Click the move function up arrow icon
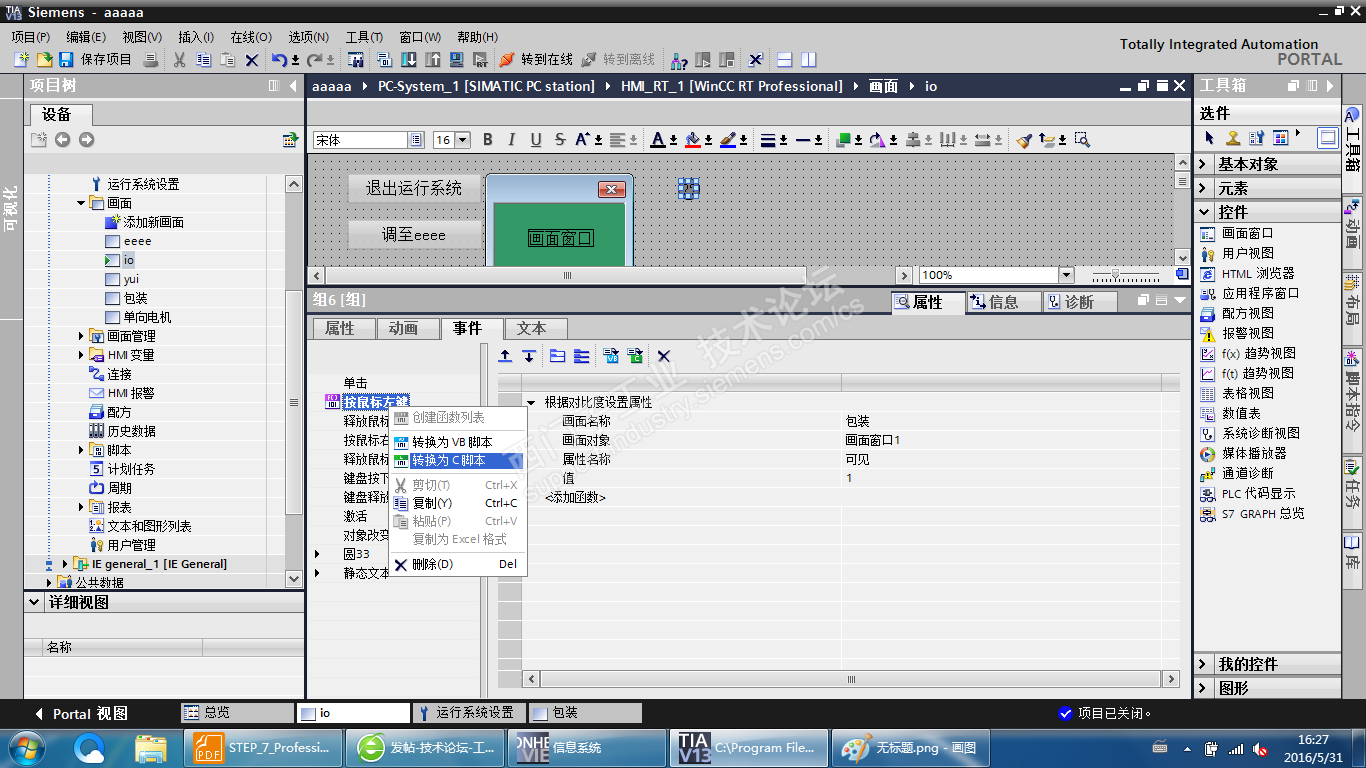Viewport: 1366px width, 768px height. point(505,356)
